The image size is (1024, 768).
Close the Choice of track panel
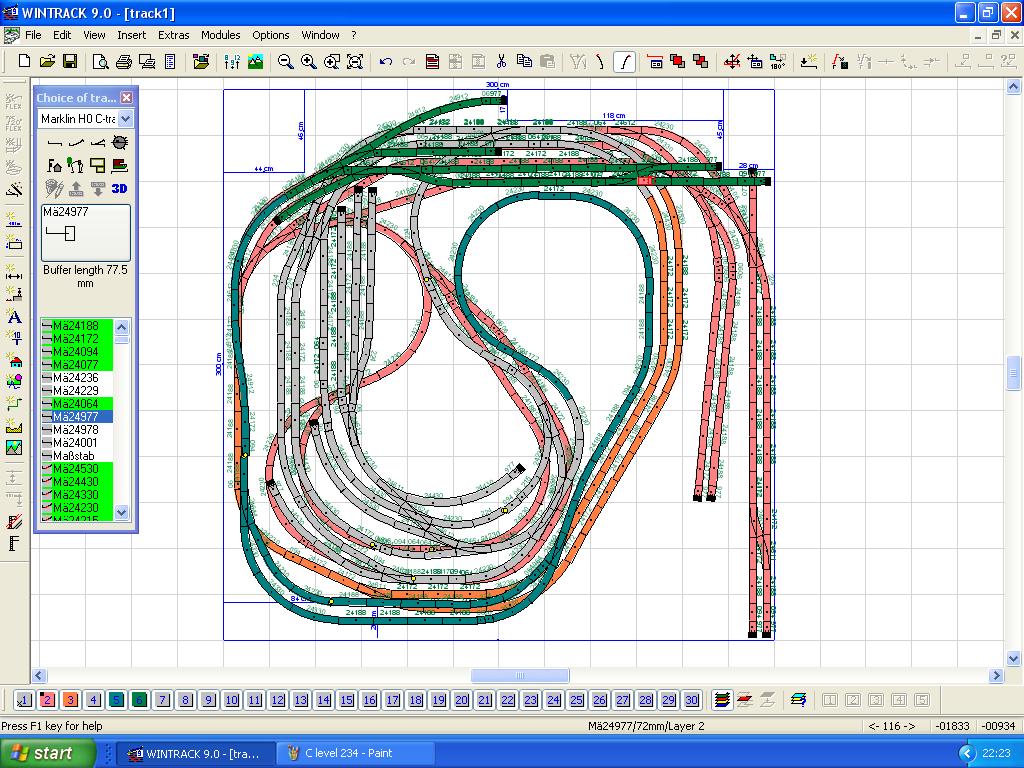coord(127,97)
